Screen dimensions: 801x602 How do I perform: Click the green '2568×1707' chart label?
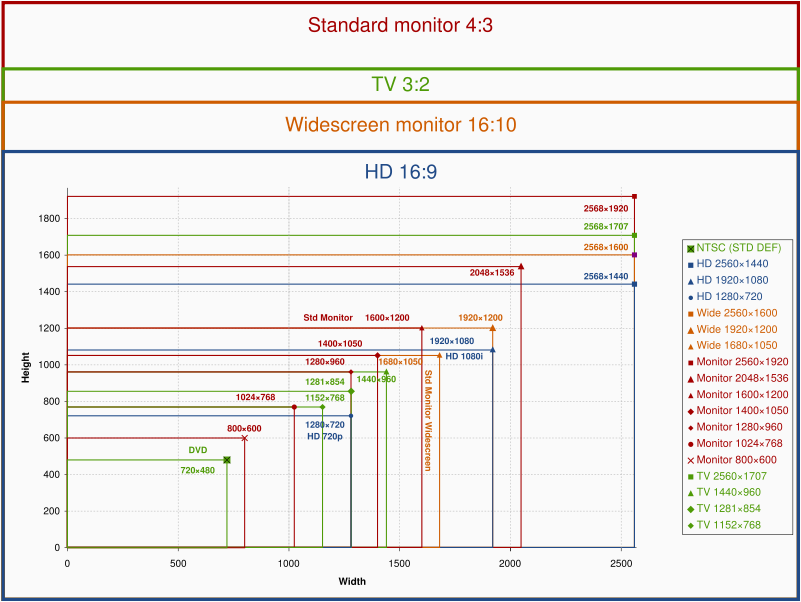point(606,226)
